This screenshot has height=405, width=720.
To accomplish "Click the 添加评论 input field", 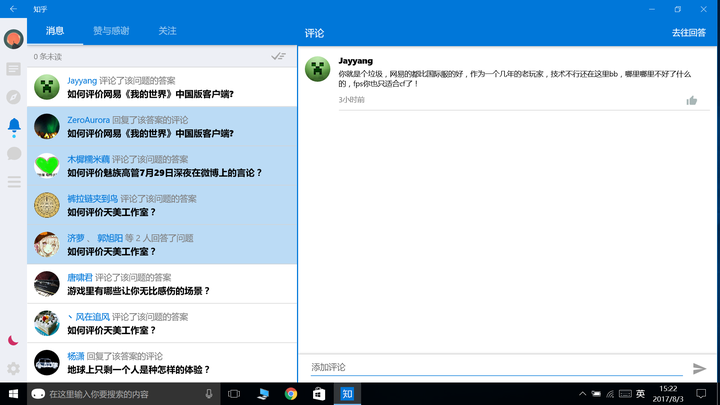I will pos(496,367).
